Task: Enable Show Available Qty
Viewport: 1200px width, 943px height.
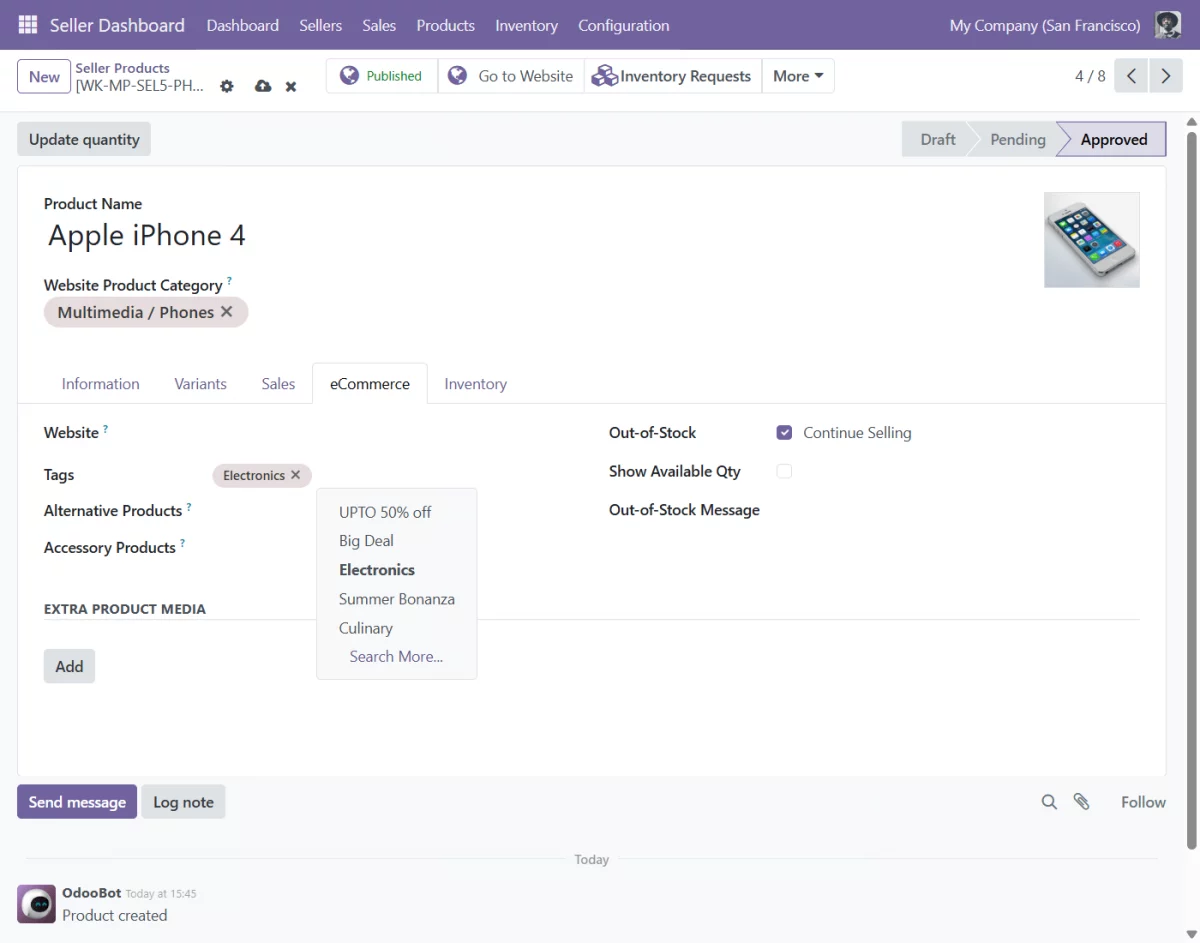Action: click(x=784, y=471)
